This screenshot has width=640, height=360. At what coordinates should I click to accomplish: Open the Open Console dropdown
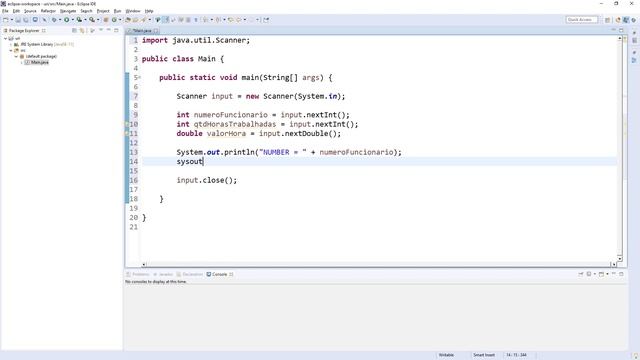tap(607, 274)
